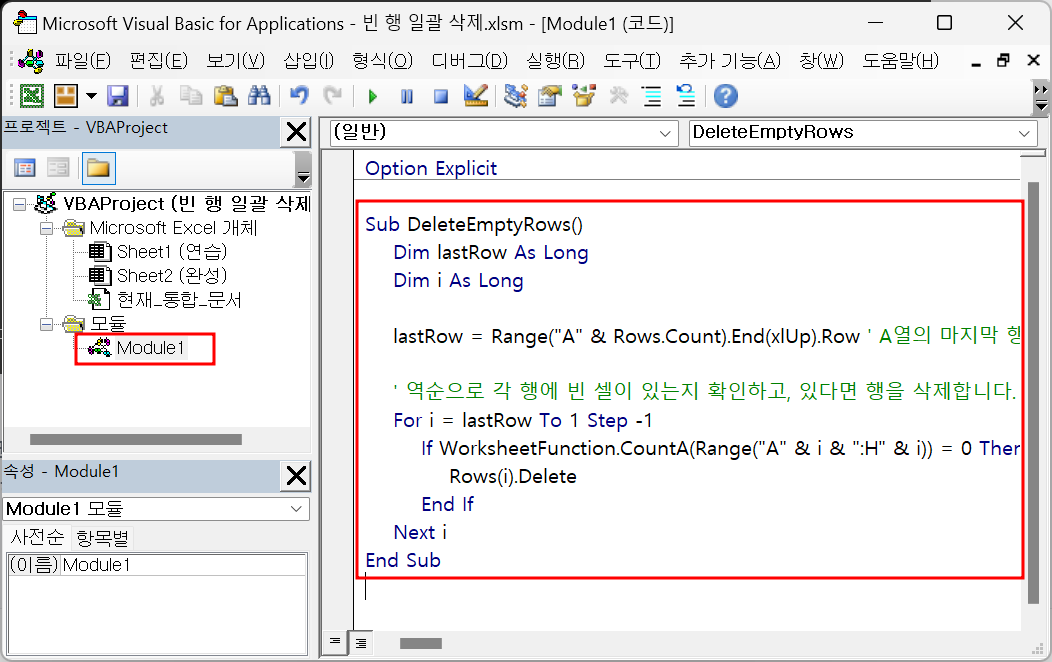Click the Paste clipboard icon
This screenshot has height=662, width=1052.
tap(225, 96)
